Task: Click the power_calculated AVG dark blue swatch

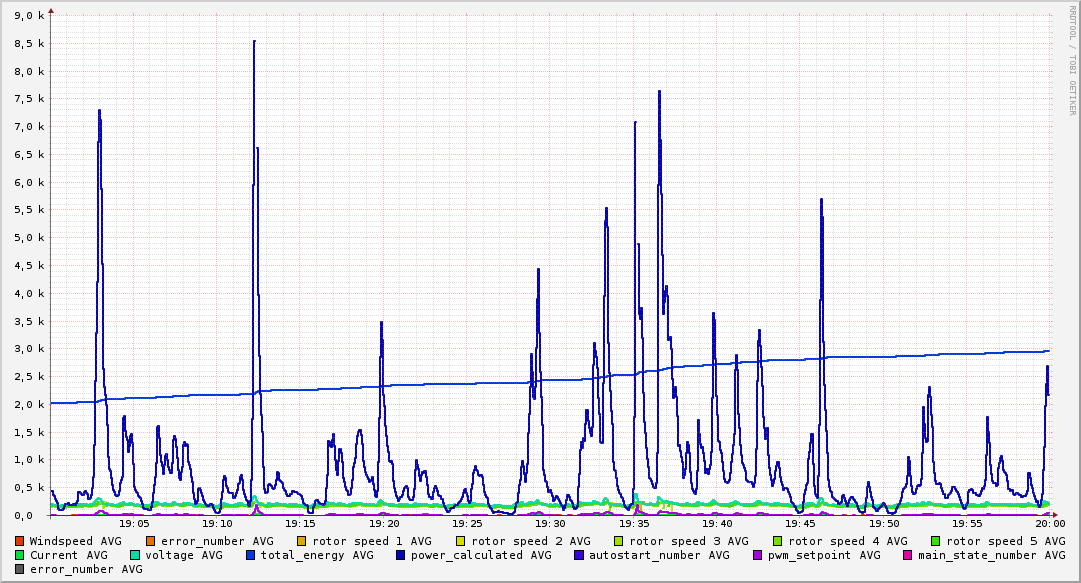Action: click(401, 555)
